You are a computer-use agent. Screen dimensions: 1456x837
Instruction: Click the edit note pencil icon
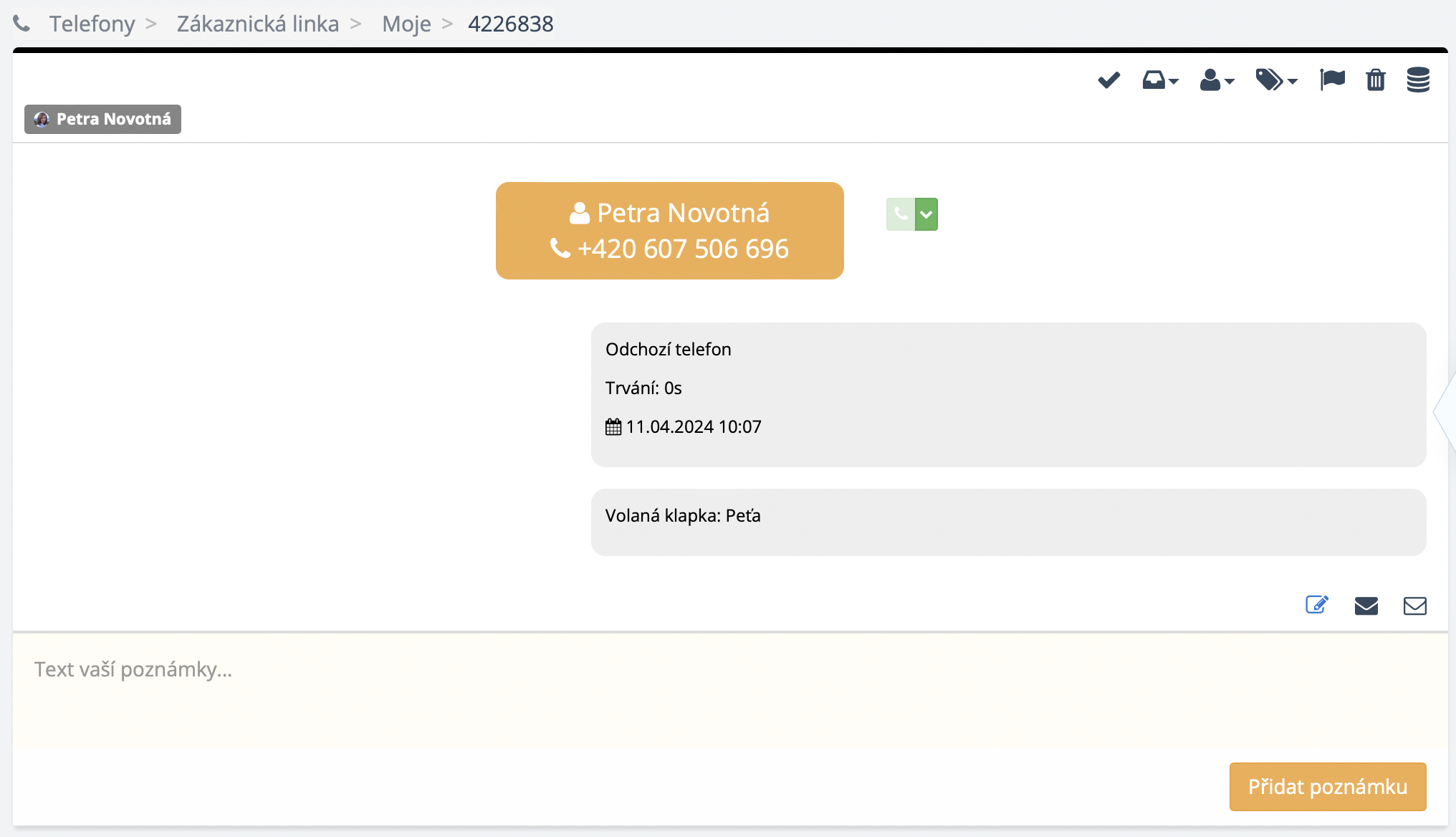pyautogui.click(x=1316, y=606)
